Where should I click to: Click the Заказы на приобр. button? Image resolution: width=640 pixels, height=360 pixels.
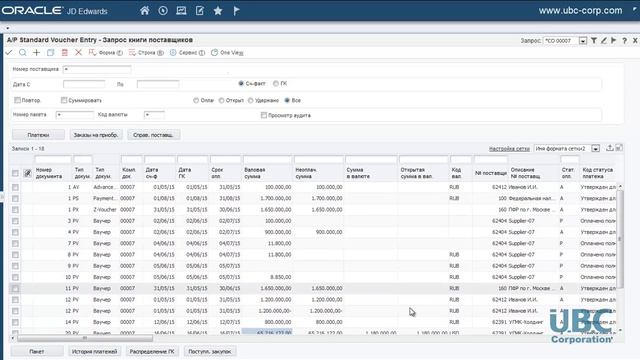96,135
